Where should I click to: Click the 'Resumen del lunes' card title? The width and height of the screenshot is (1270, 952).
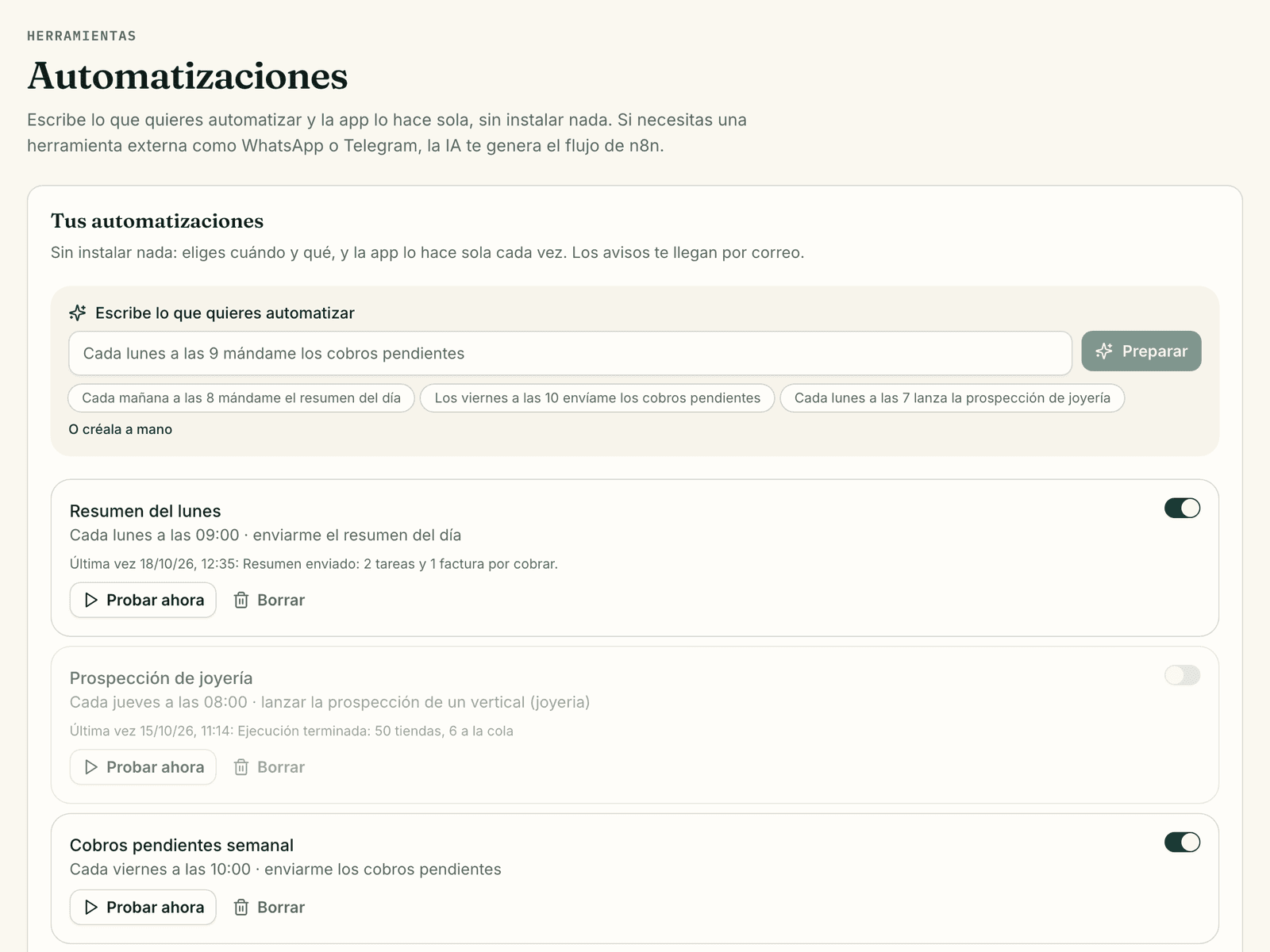pos(145,511)
